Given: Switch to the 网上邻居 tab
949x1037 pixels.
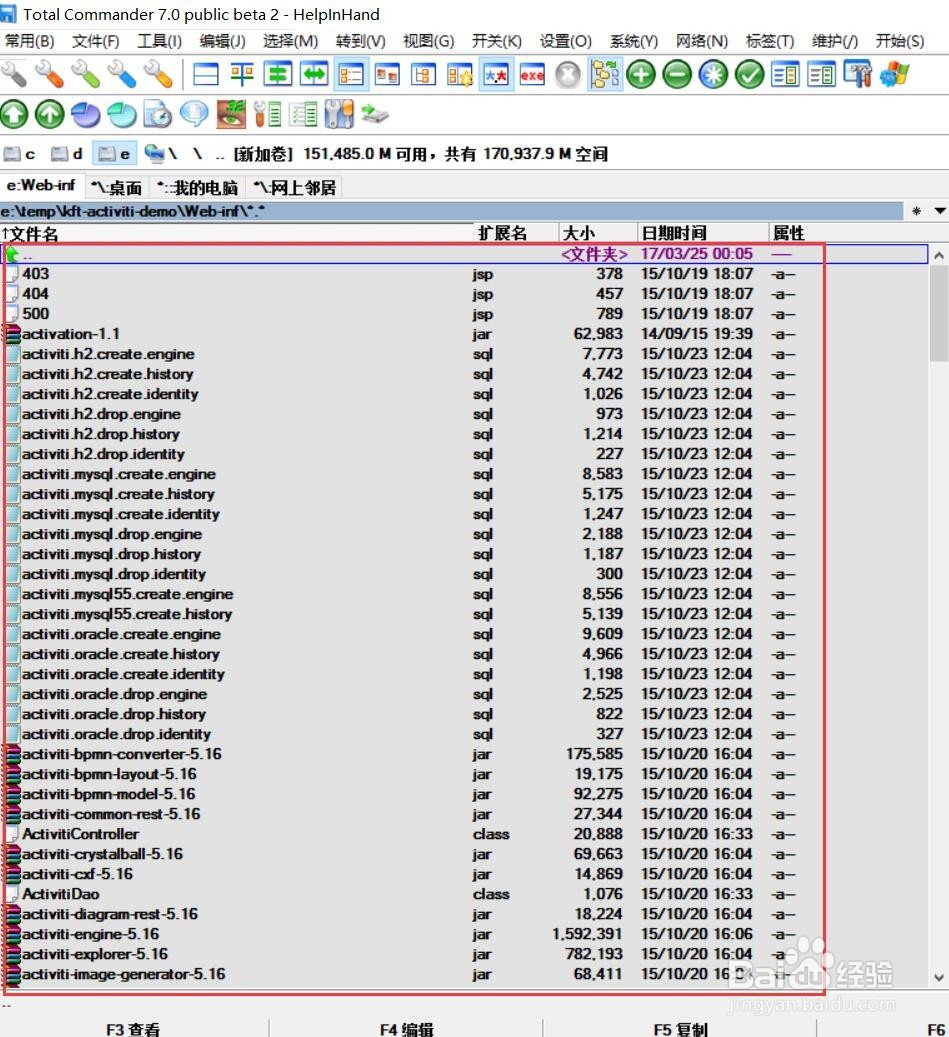Looking at the screenshot, I should (294, 188).
